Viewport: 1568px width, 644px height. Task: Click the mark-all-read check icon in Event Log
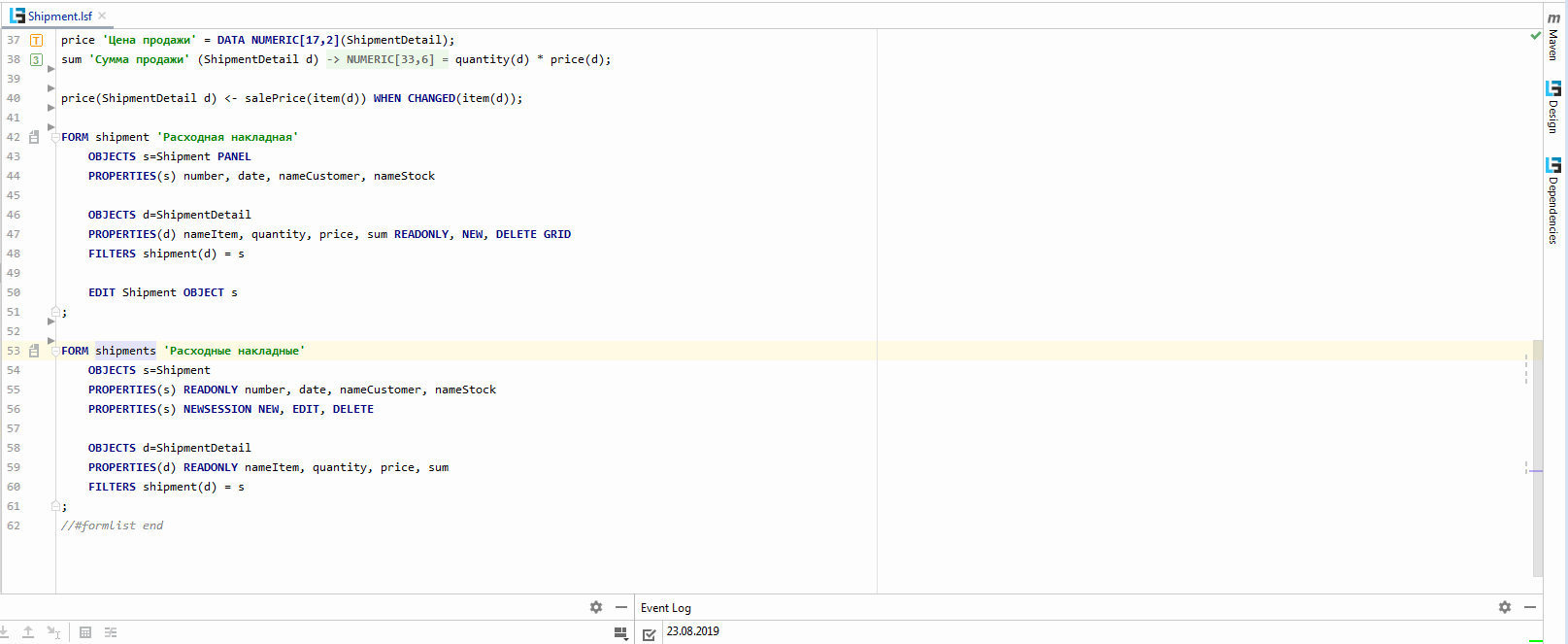(x=650, y=634)
